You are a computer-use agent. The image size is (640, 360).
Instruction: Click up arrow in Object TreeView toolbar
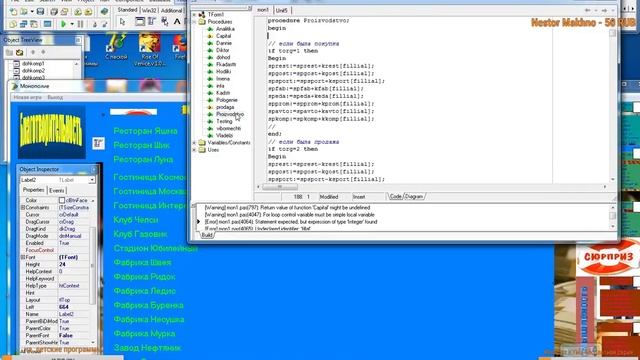click(x=33, y=52)
